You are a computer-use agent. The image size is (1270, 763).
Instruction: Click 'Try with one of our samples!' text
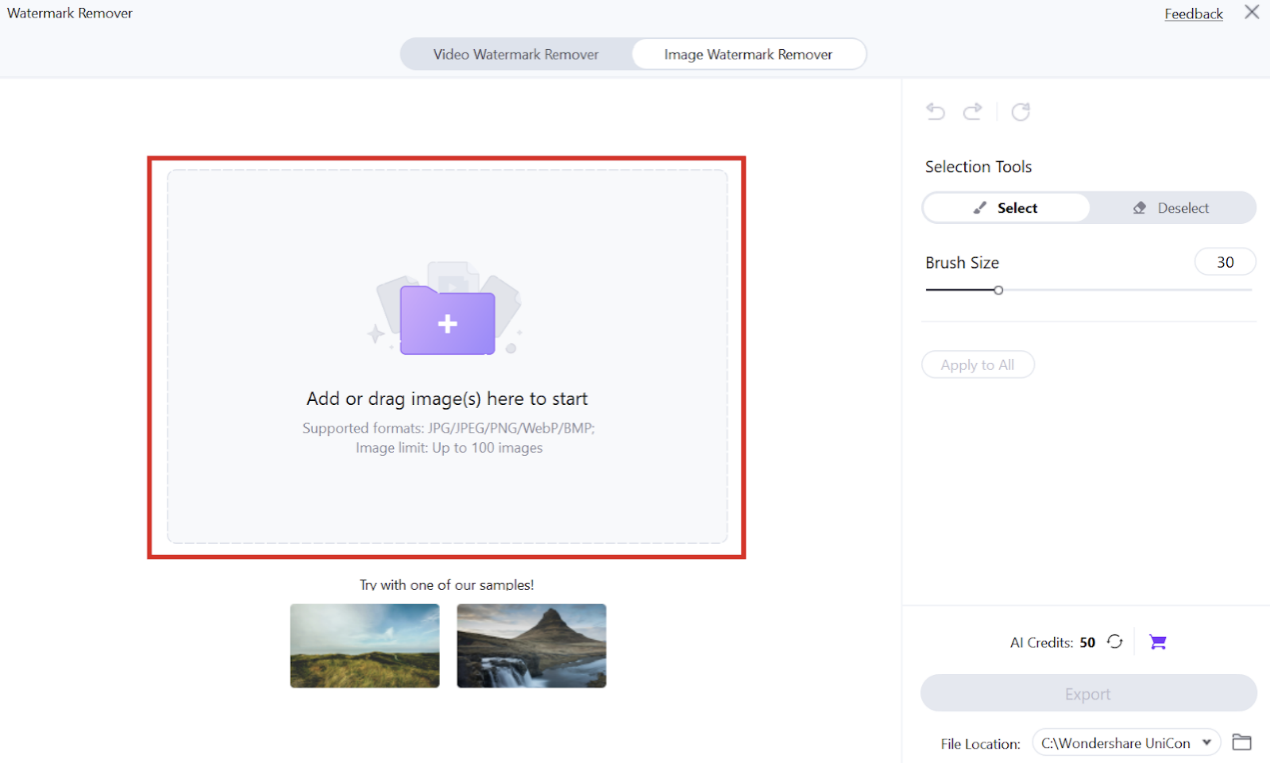(x=447, y=585)
